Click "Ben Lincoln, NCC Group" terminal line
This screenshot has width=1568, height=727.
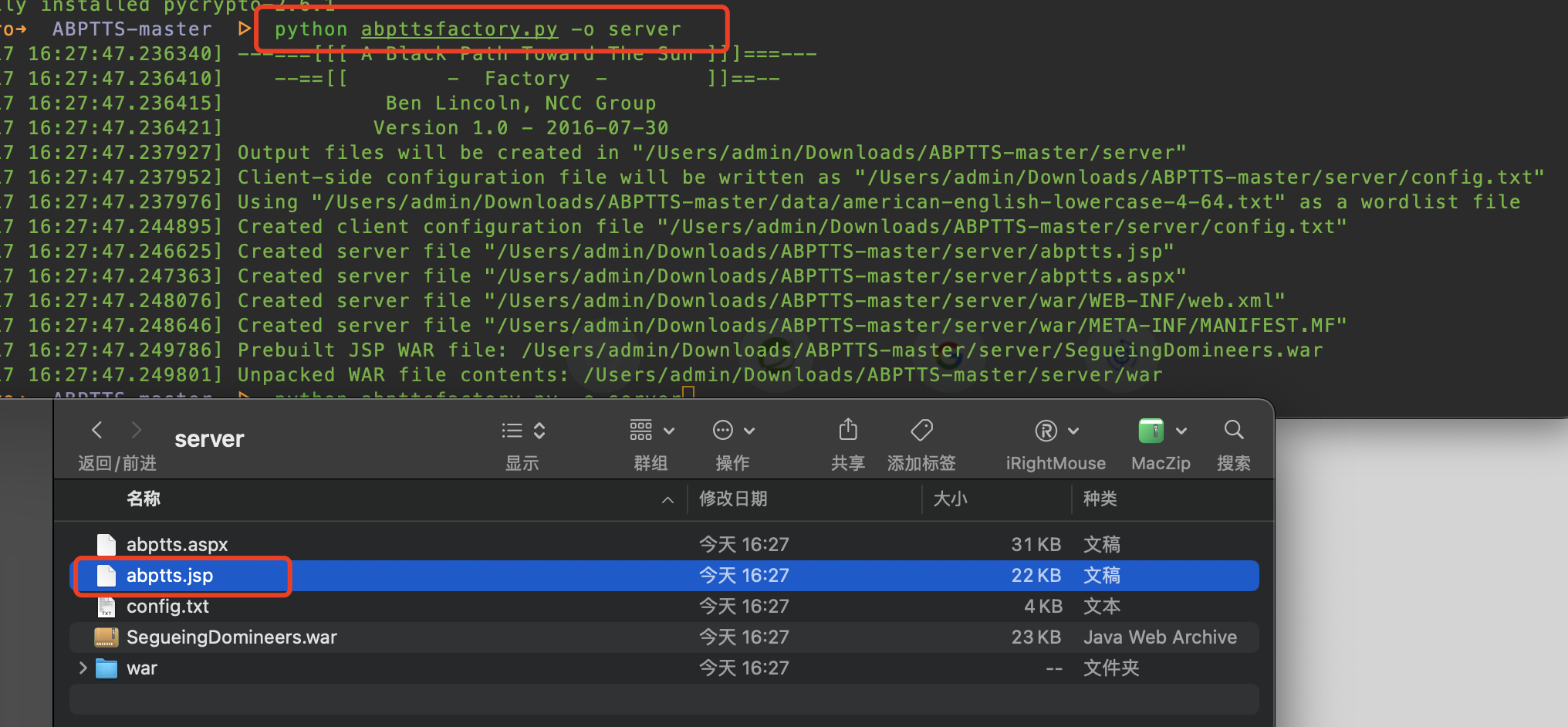click(521, 103)
